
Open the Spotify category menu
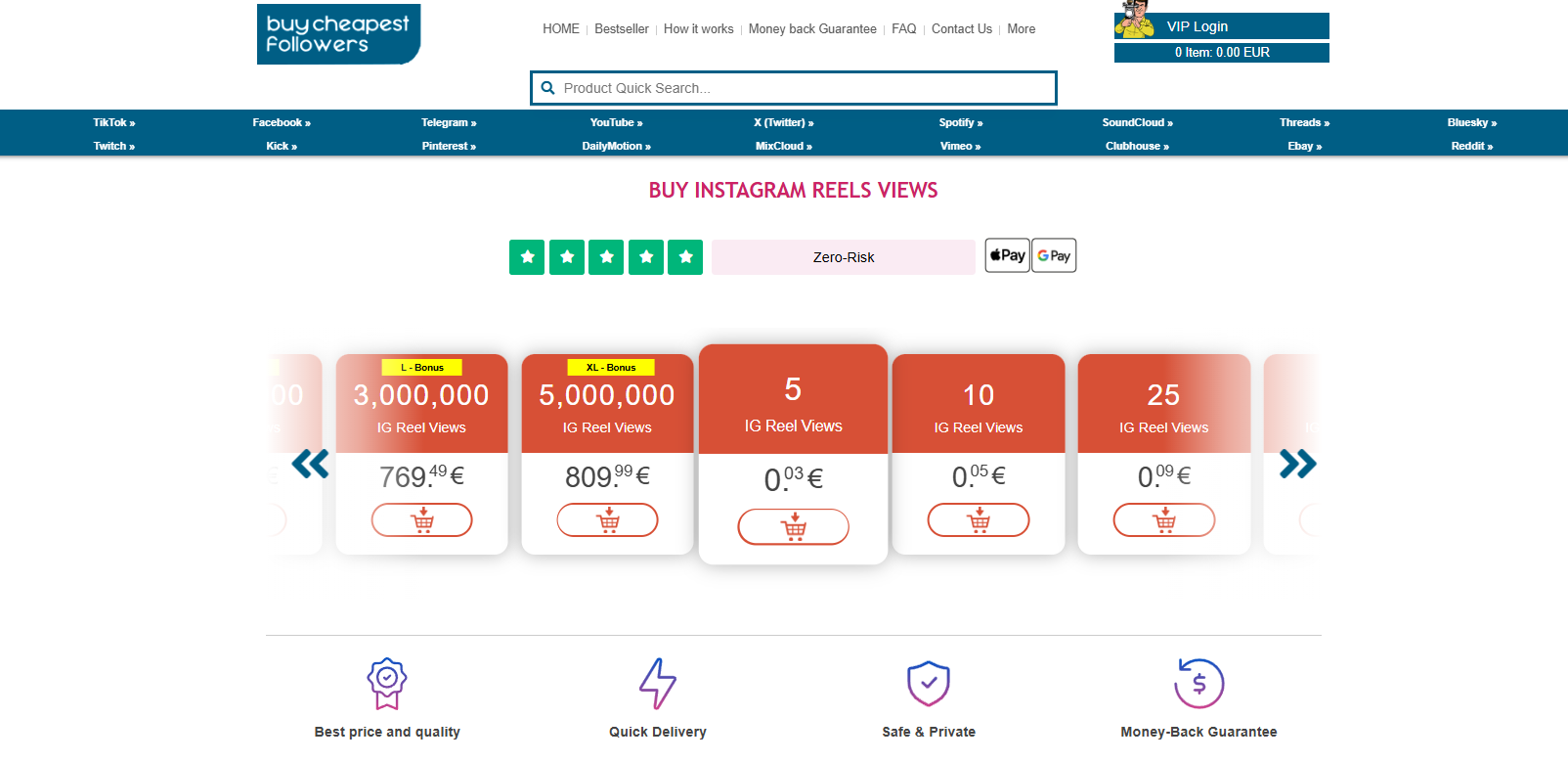tap(961, 122)
